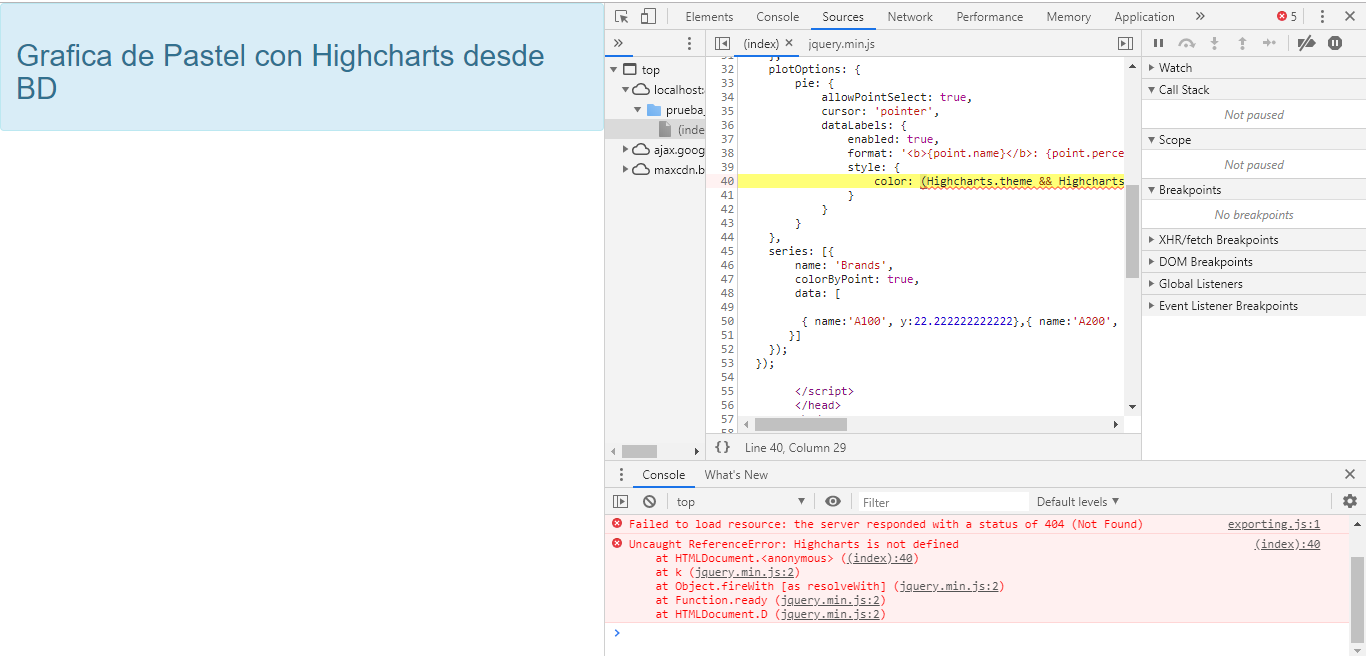Image resolution: width=1366 pixels, height=656 pixels.
Task: Open the Elements tab
Action: point(709,17)
